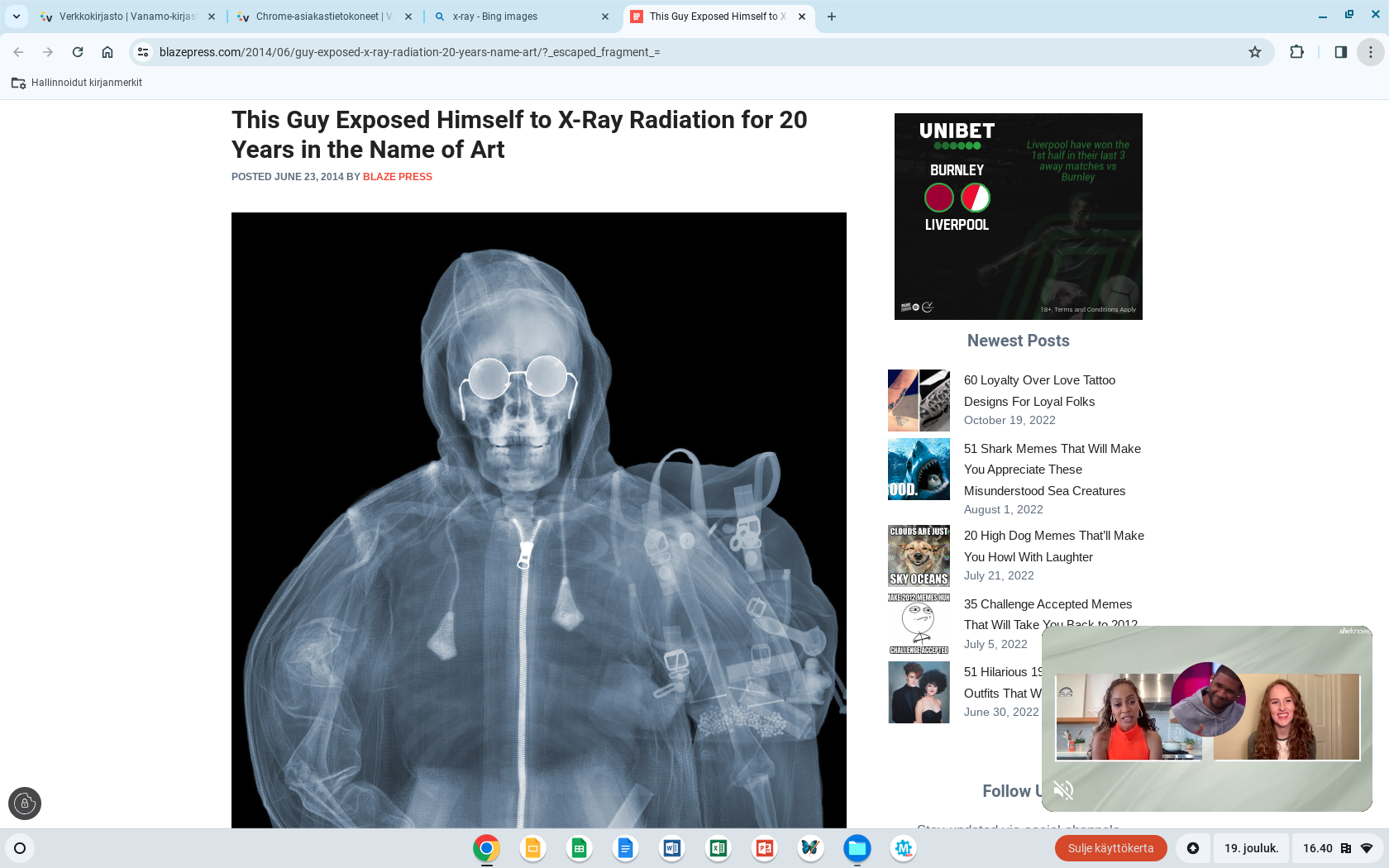The height and width of the screenshot is (868, 1389).
Task: Click the 'Newest Posts' heading
Action: [x=1018, y=341]
